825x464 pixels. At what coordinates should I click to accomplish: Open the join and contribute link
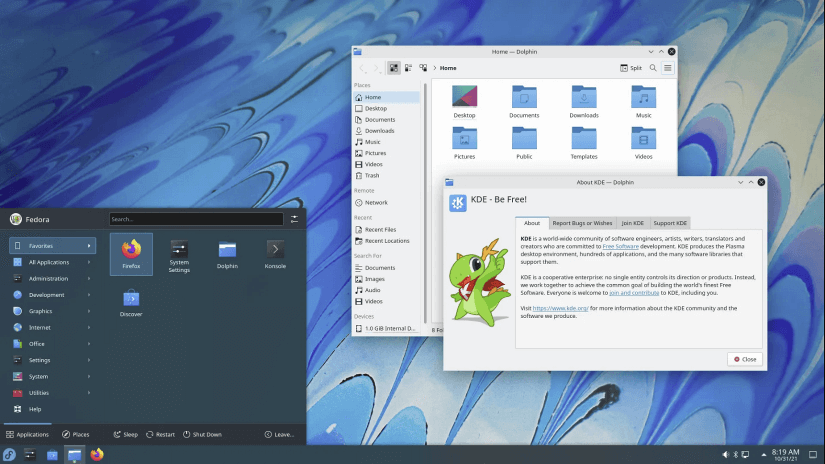634,292
